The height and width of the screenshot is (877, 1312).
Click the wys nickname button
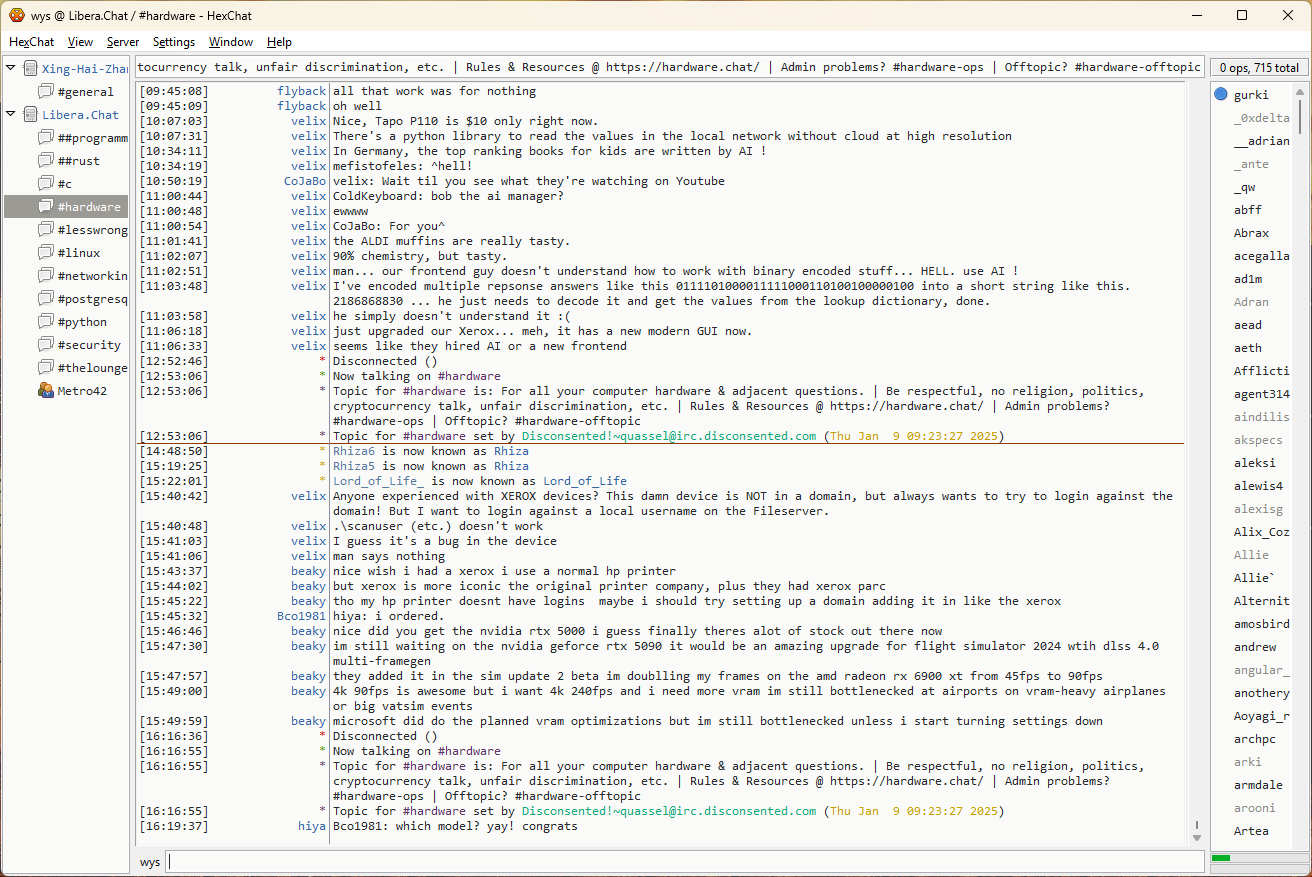tap(149, 862)
